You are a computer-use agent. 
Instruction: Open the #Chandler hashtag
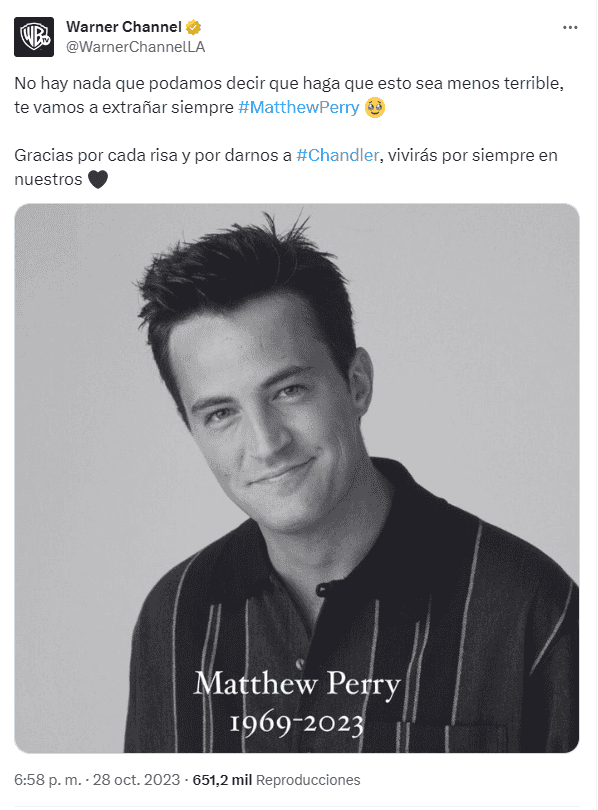(338, 155)
